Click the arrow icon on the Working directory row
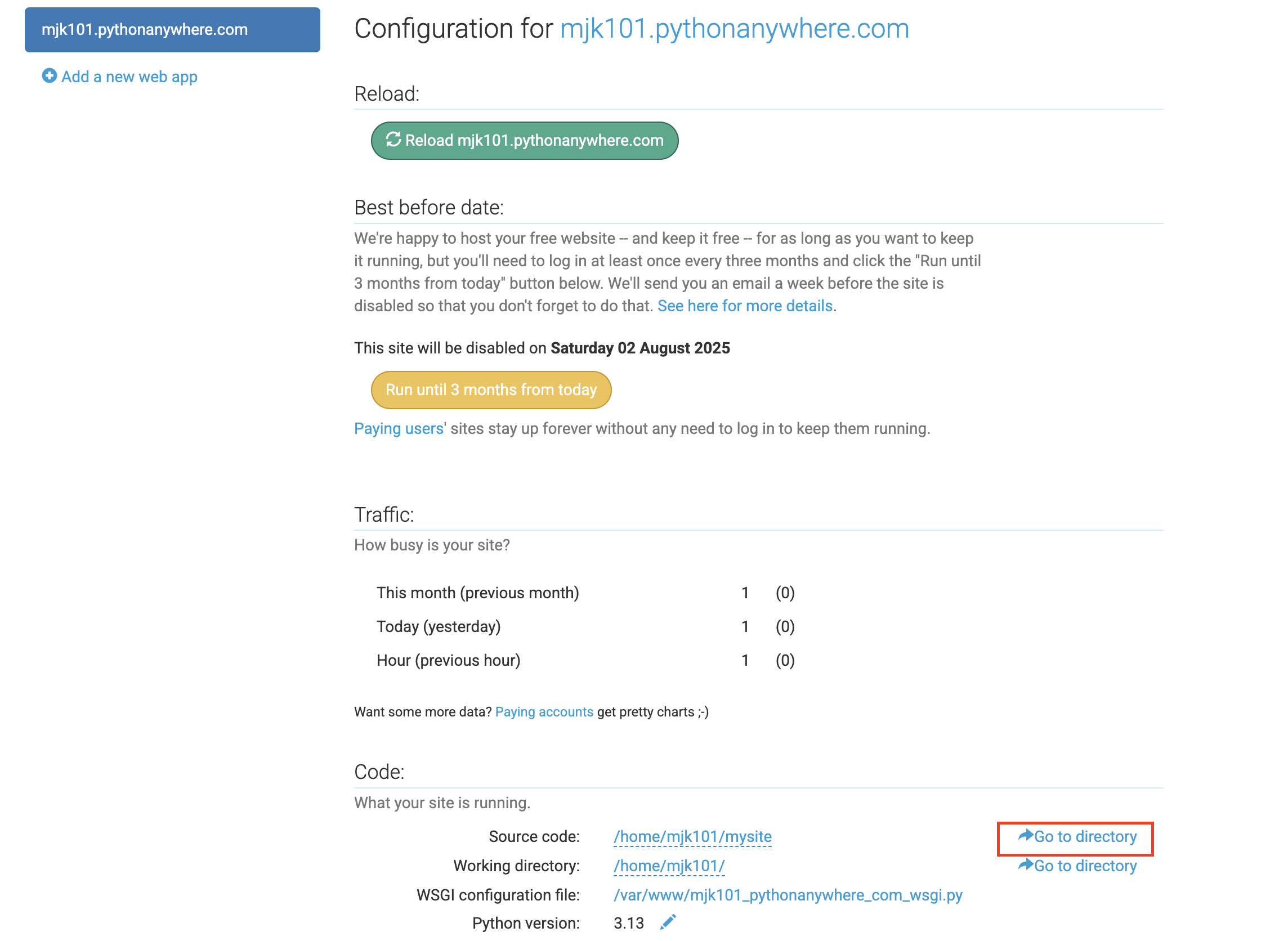 tap(1026, 865)
